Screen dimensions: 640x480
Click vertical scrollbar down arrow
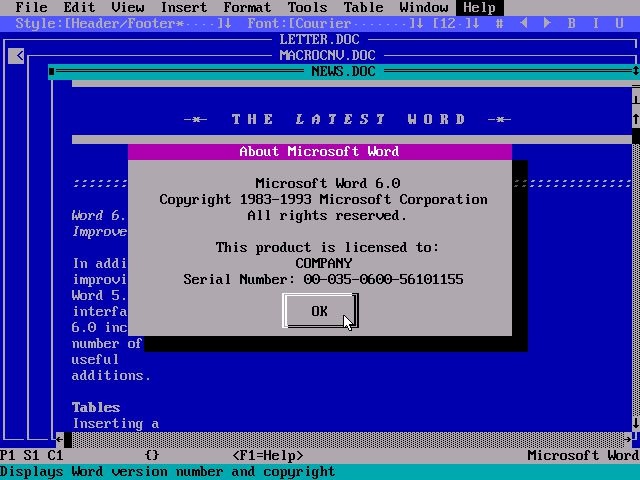[x=635, y=424]
